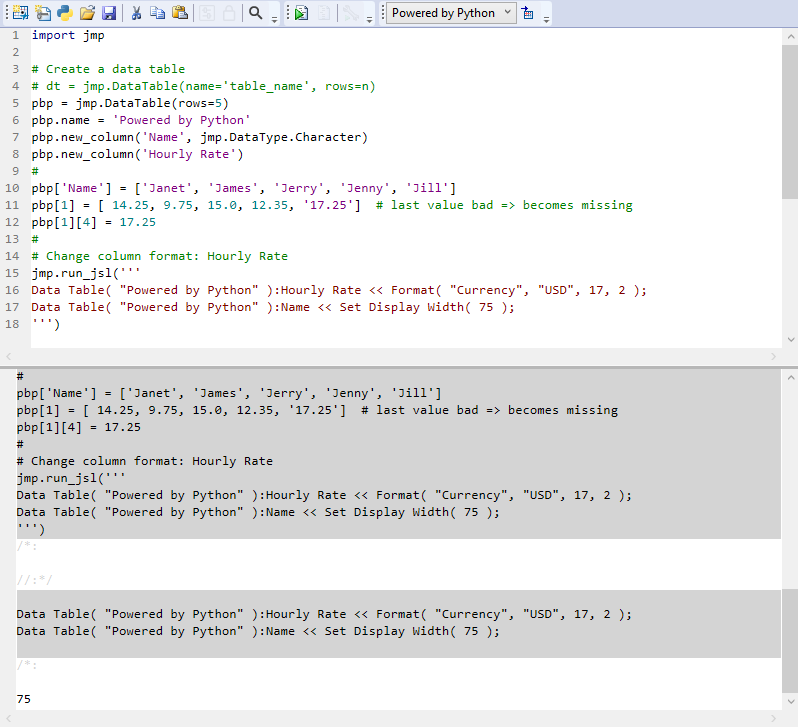Click the Search magnifier icon
Image resolution: width=798 pixels, height=727 pixels.
point(256,13)
